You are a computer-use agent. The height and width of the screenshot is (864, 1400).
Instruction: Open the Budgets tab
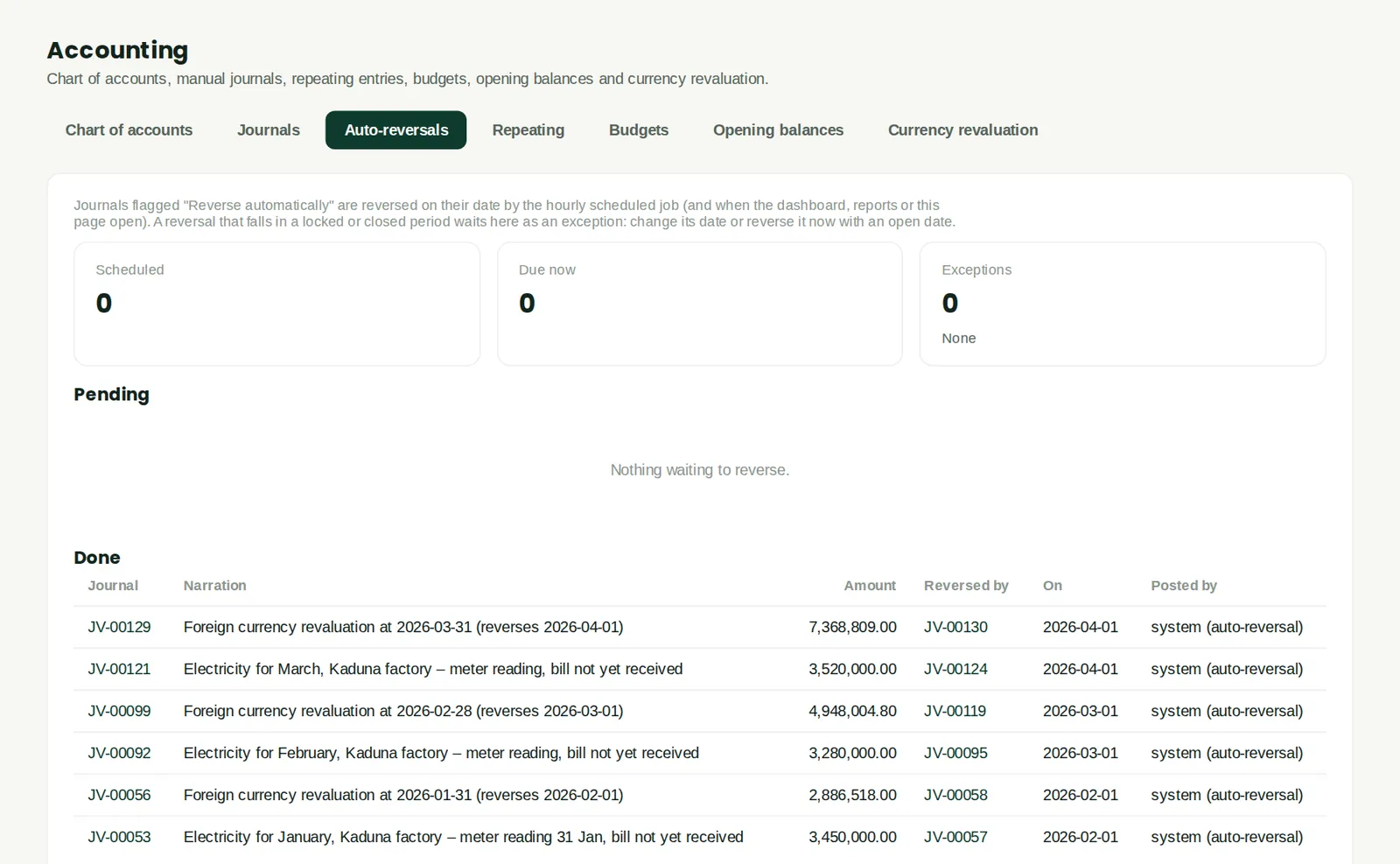[639, 130]
